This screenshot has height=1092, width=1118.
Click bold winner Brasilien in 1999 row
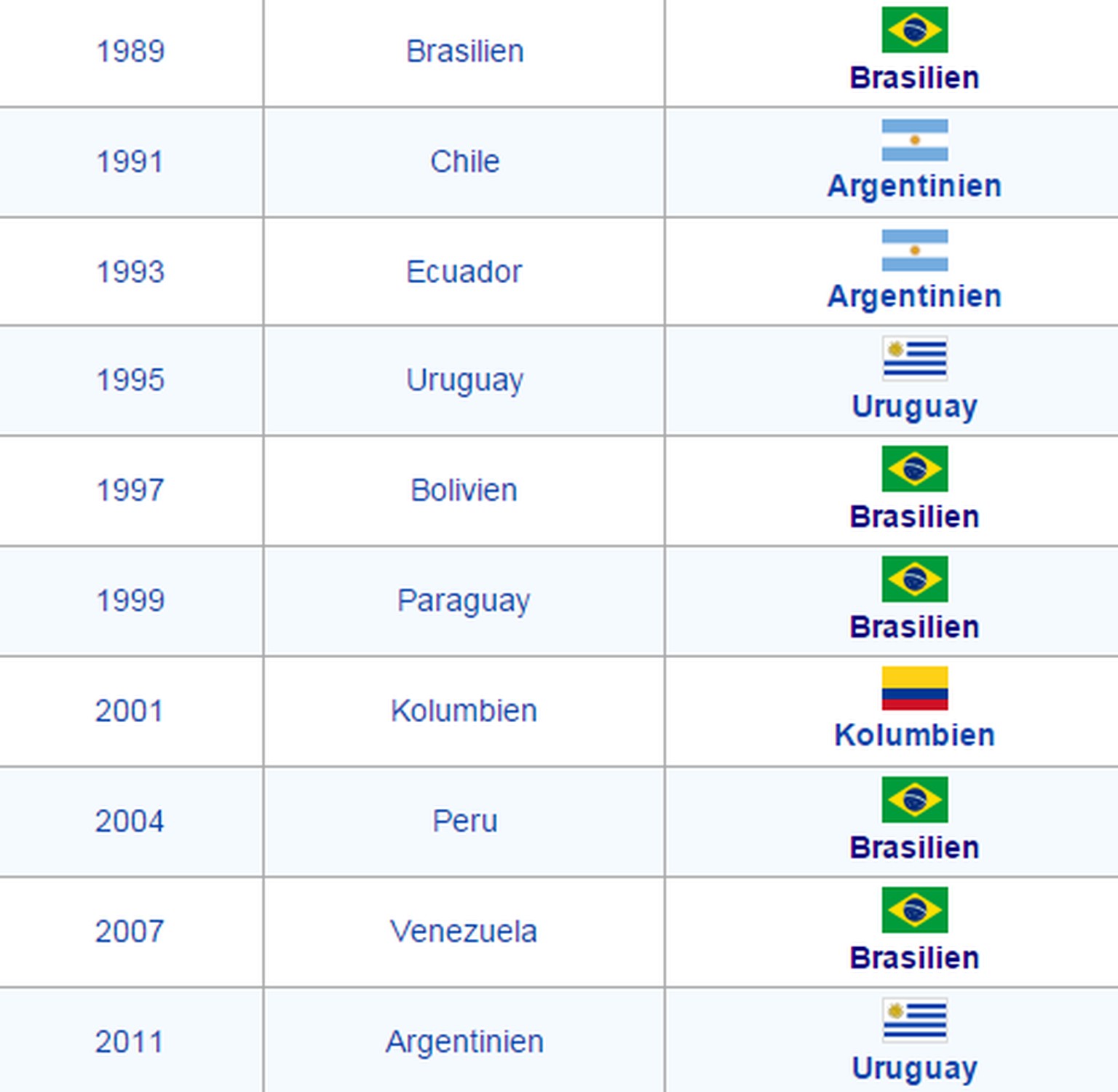914,627
